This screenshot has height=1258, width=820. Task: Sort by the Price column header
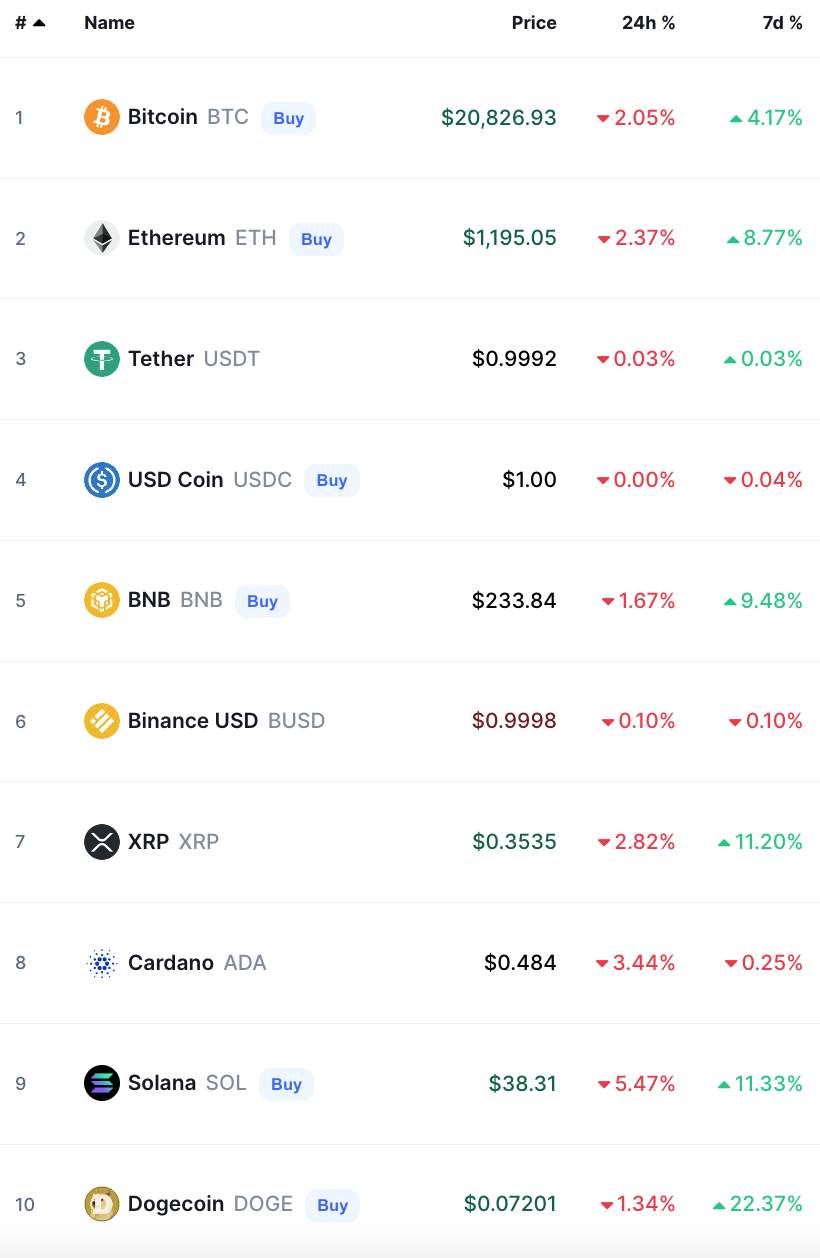pyautogui.click(x=534, y=23)
